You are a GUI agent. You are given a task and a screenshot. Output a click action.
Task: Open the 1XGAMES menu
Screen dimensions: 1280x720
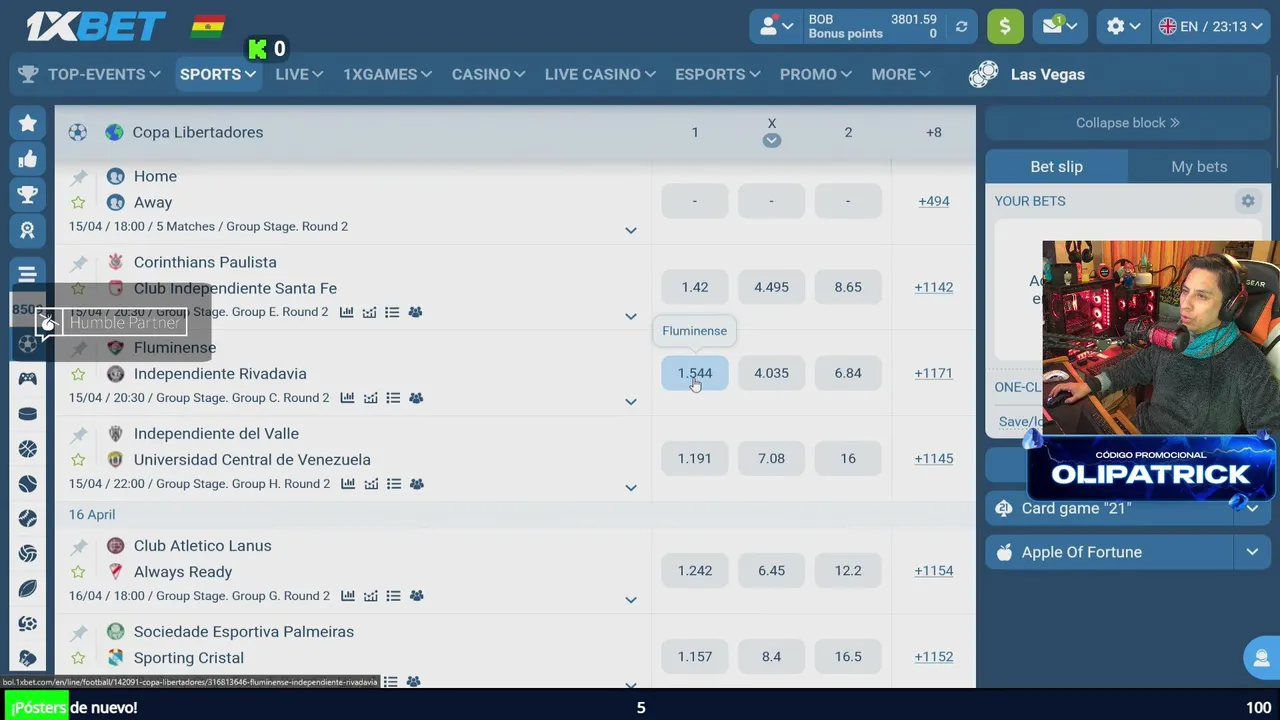[x=387, y=74]
